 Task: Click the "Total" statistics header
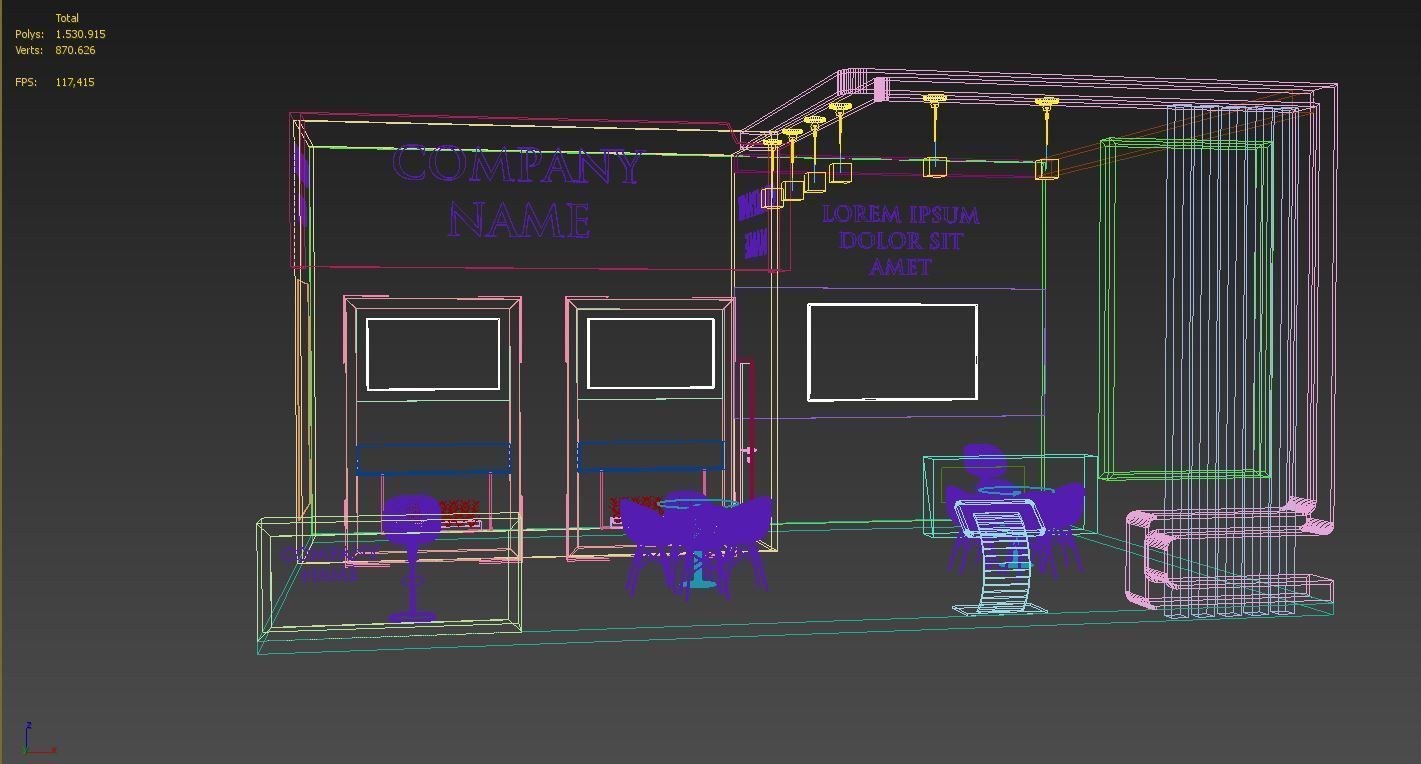tap(67, 18)
